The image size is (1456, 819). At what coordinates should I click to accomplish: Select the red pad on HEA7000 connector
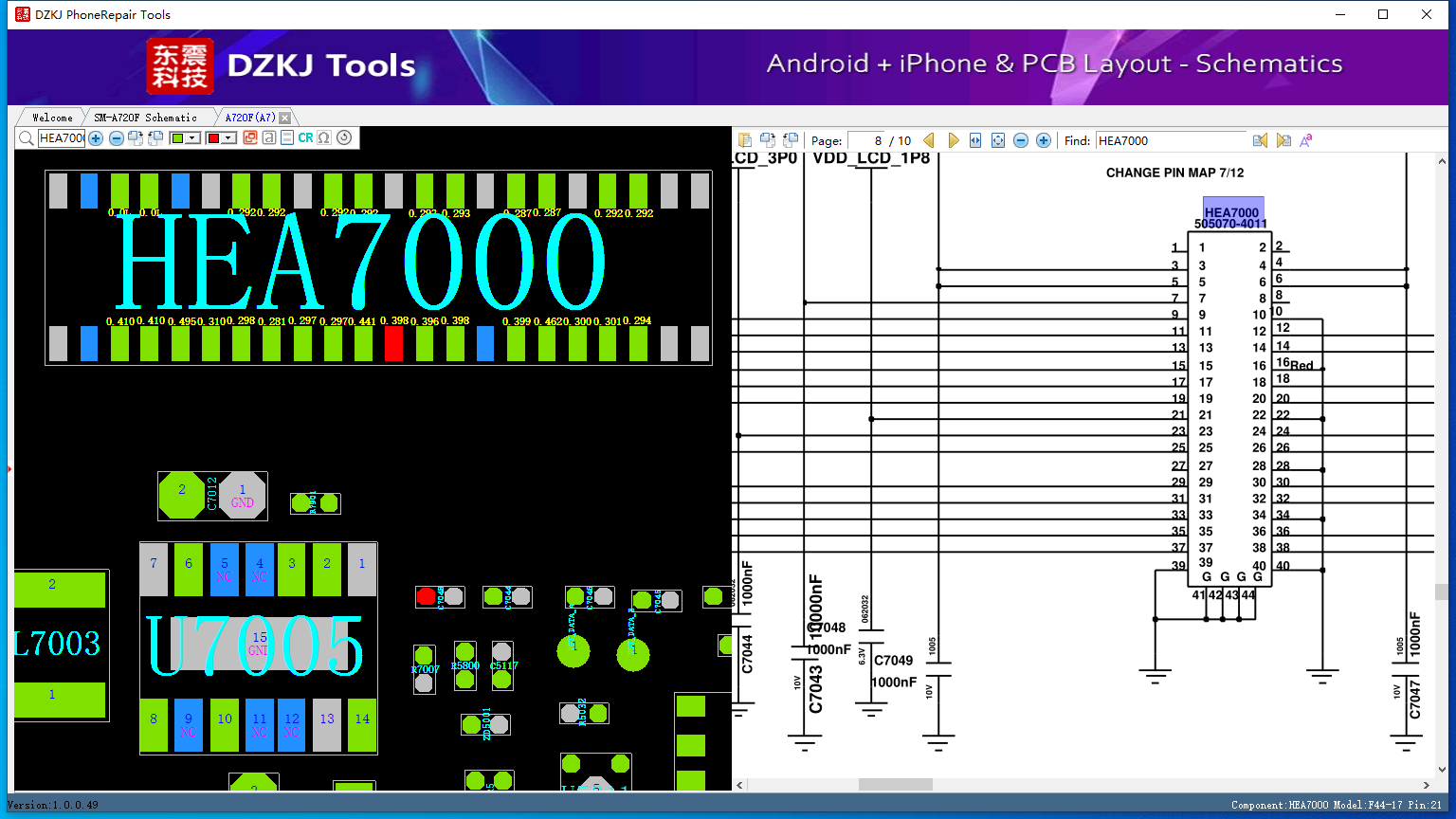click(x=393, y=343)
